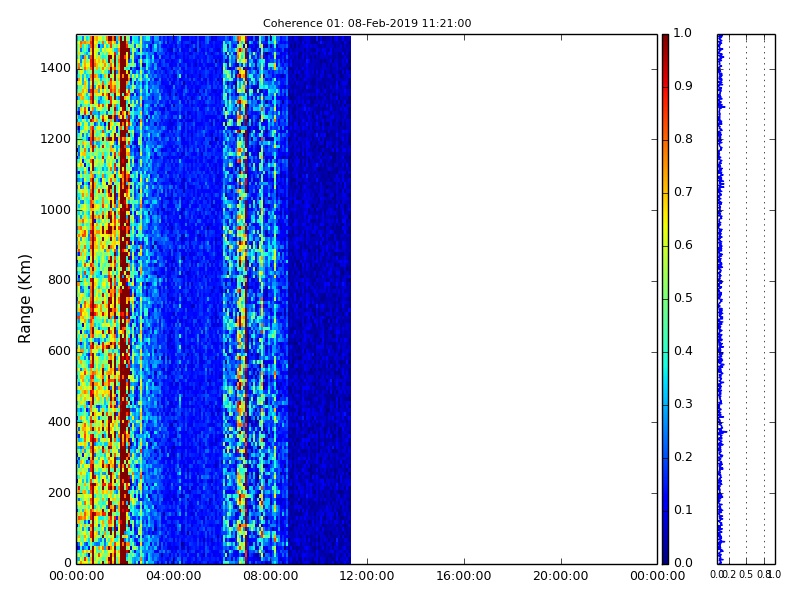Click the colorbar label 0.9
Image resolution: width=800 pixels, height=600 pixels.
[x=683, y=86]
